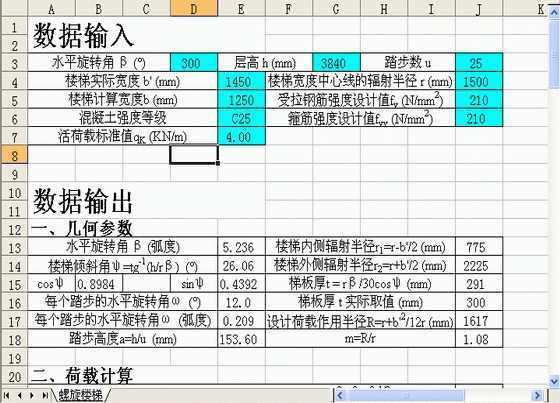560x403 pixels.
Task: Select row 19 header
Action: pyautogui.click(x=14, y=358)
